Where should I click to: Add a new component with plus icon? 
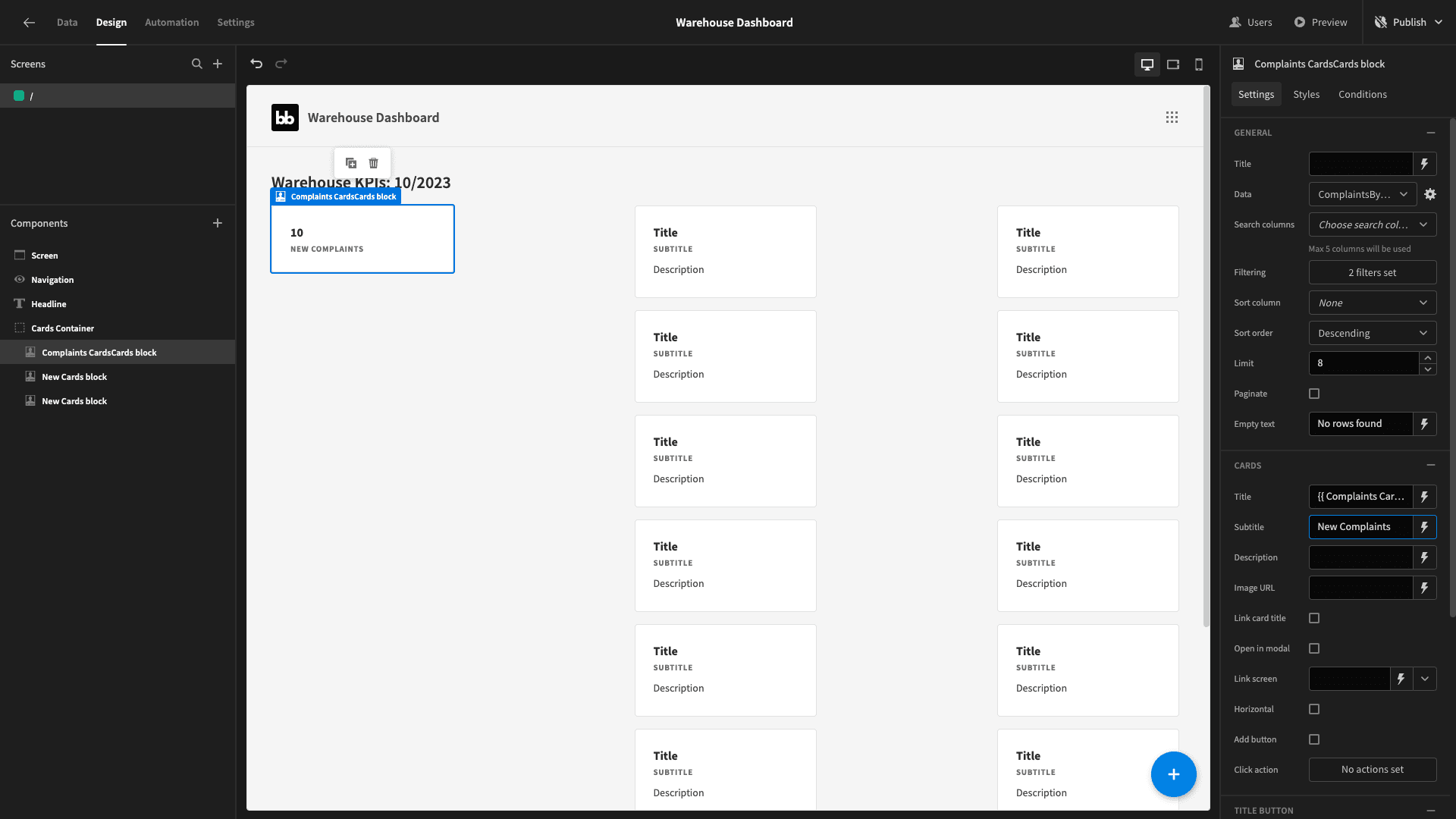pos(218,223)
